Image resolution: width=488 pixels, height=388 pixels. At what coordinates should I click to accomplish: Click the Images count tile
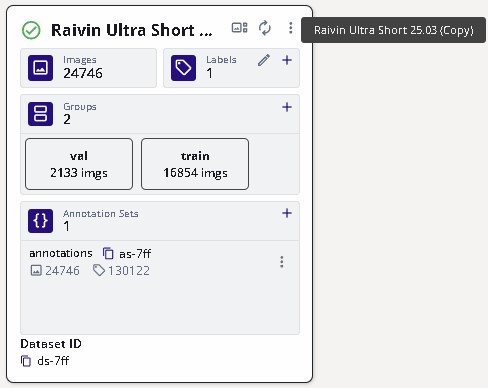(x=88, y=68)
